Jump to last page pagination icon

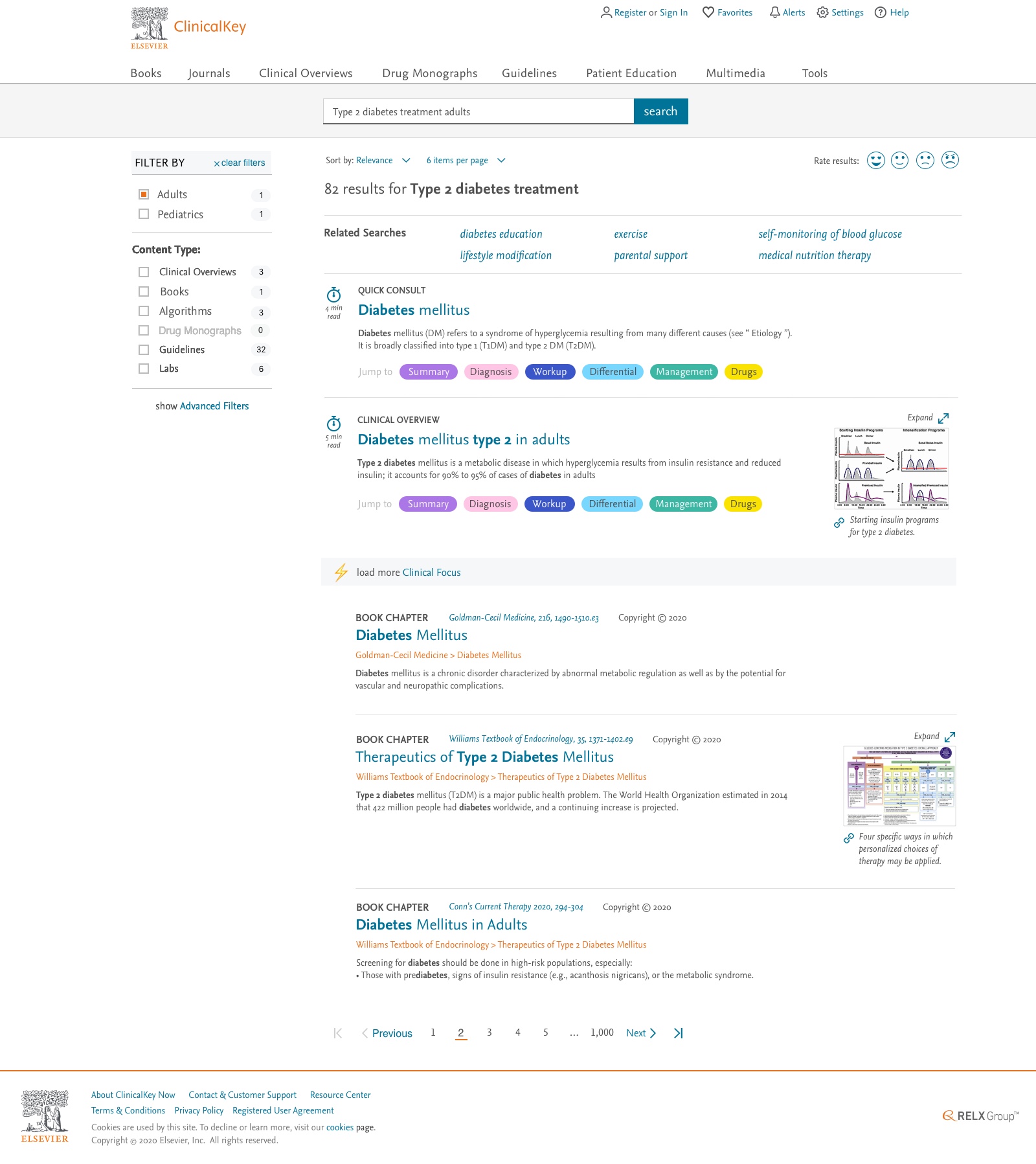(x=679, y=1033)
